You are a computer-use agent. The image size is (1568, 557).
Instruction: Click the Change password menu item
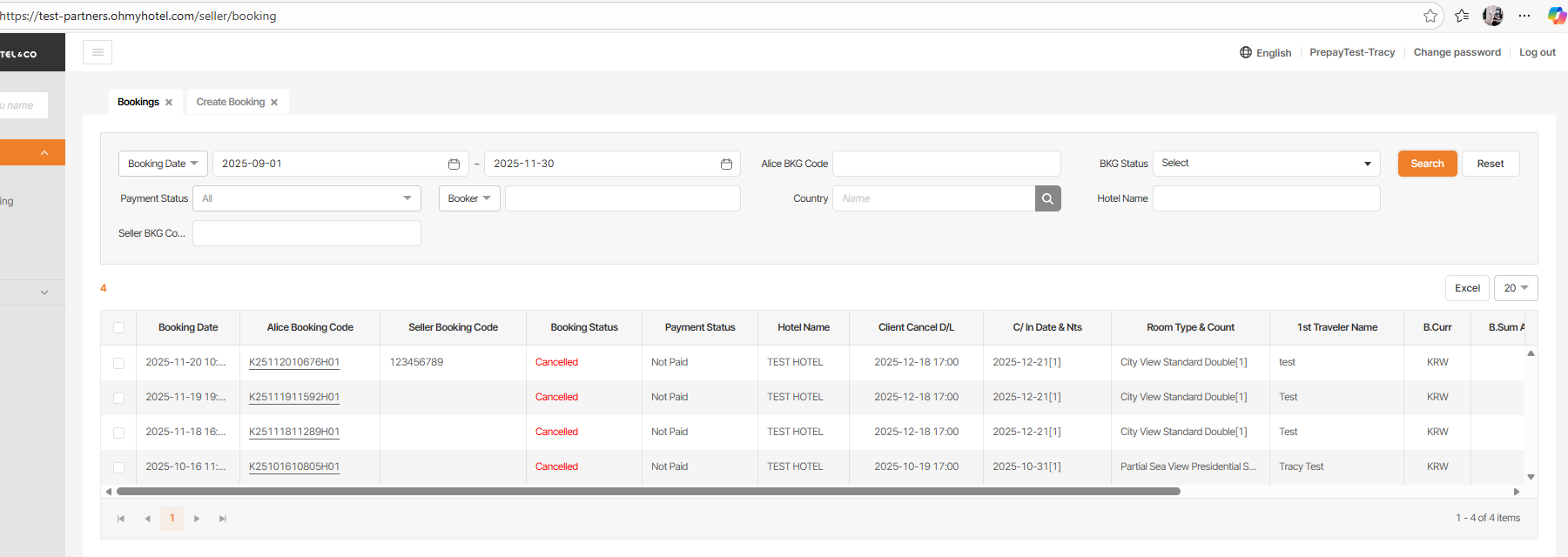1457,52
